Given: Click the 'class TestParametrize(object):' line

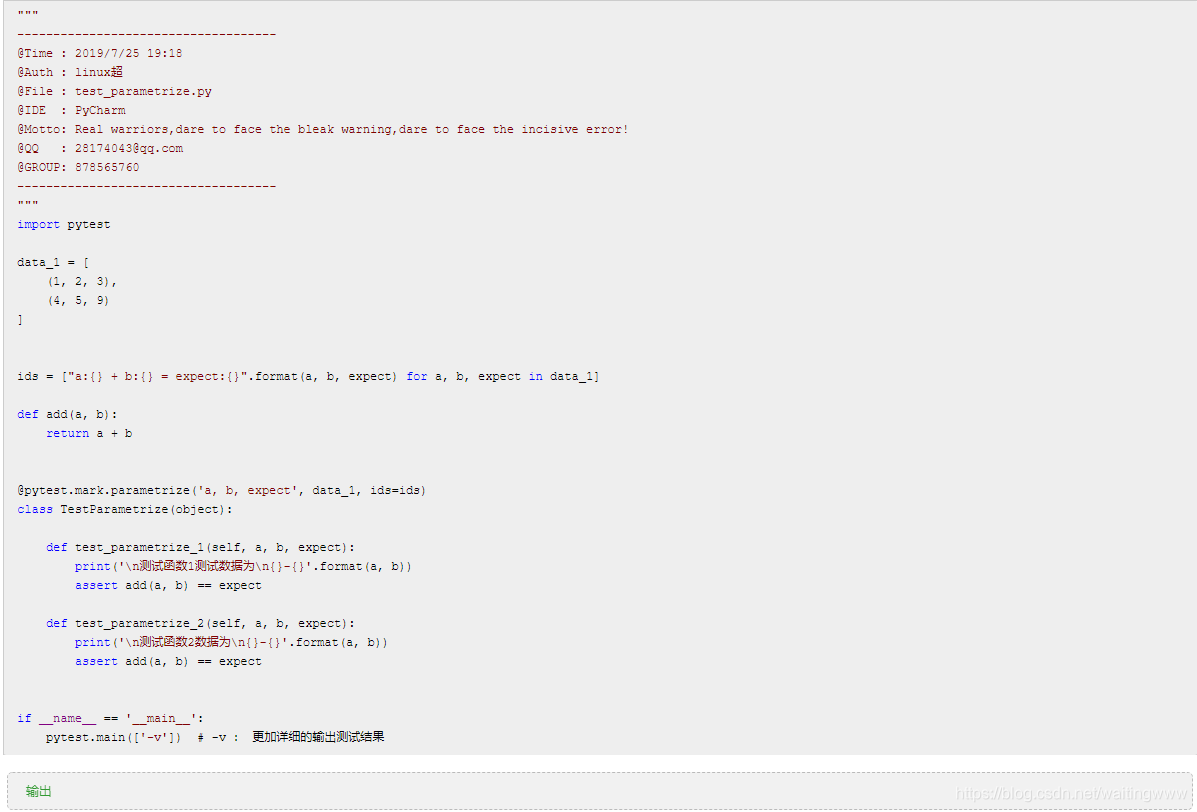Looking at the screenshot, I should [x=125, y=510].
